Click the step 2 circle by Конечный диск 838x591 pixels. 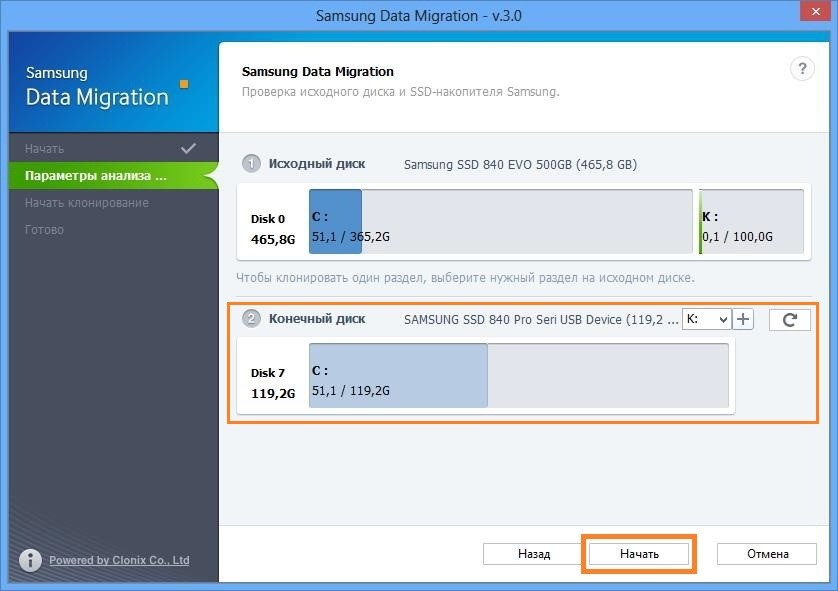(252, 319)
